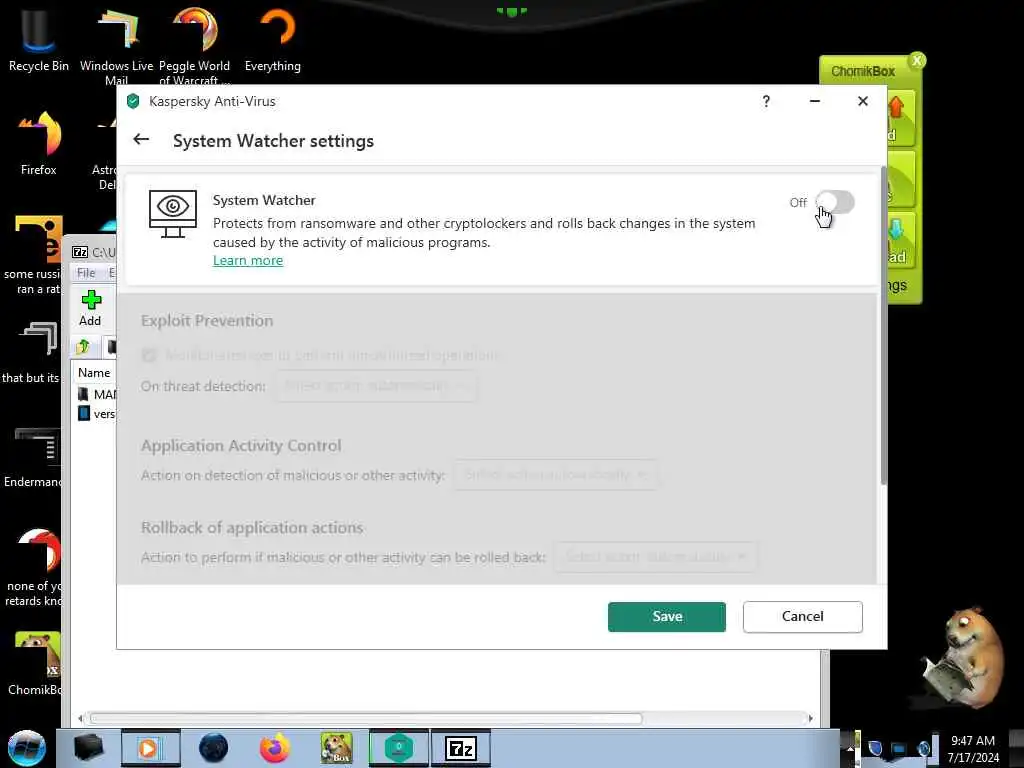Go up one folder in 7-Zip
This screenshot has height=768, width=1024.
[x=83, y=346]
